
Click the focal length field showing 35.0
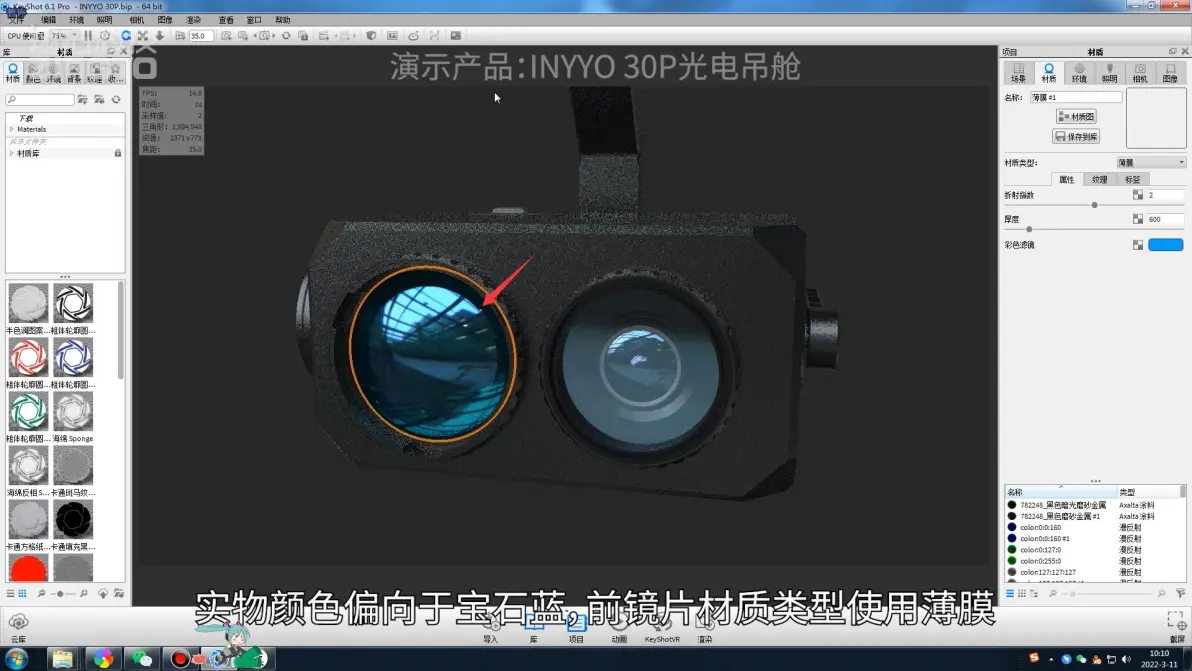(201, 36)
